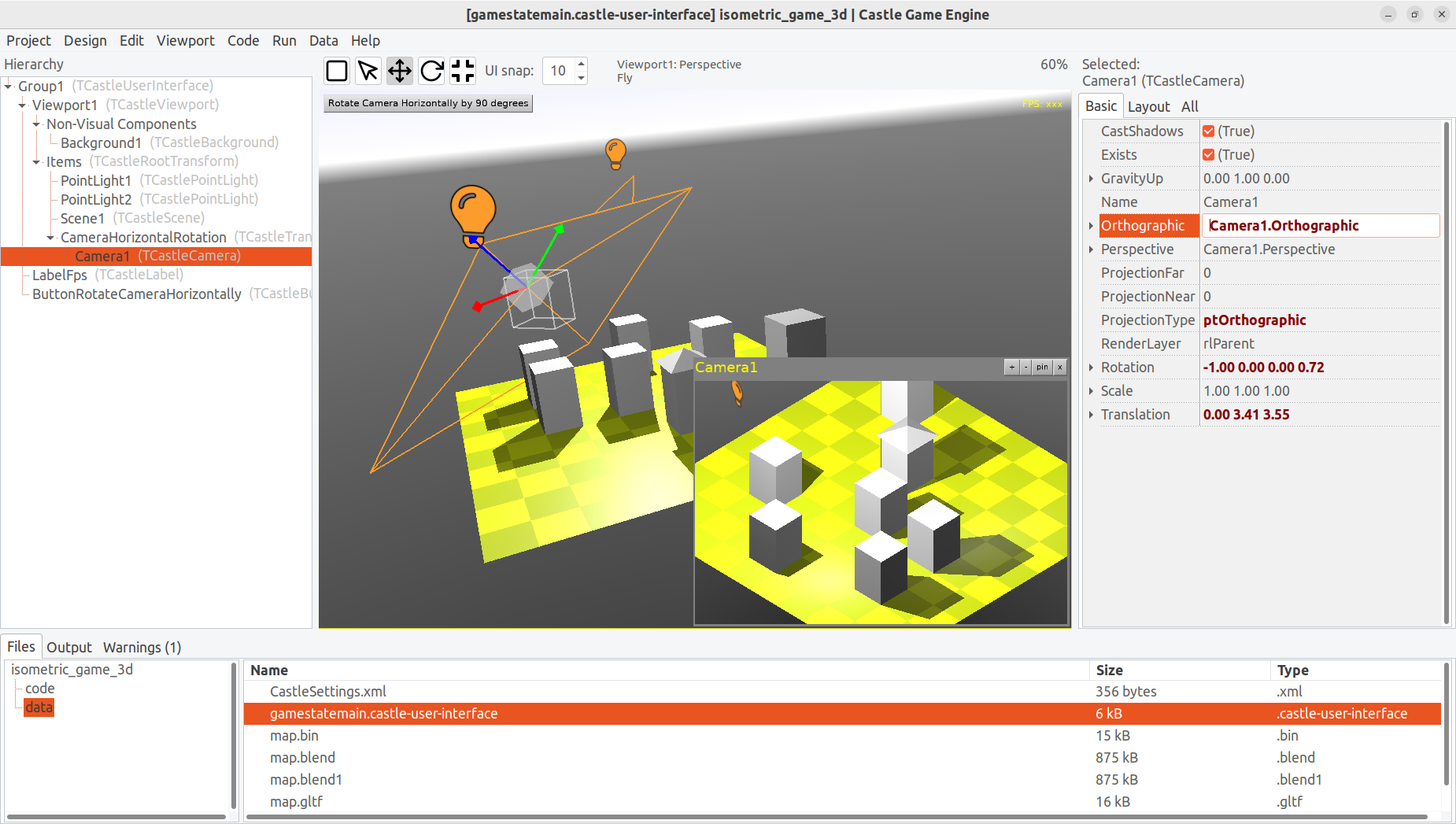Open the Project menu
Screen dimensions: 1456x824
[x=28, y=41]
